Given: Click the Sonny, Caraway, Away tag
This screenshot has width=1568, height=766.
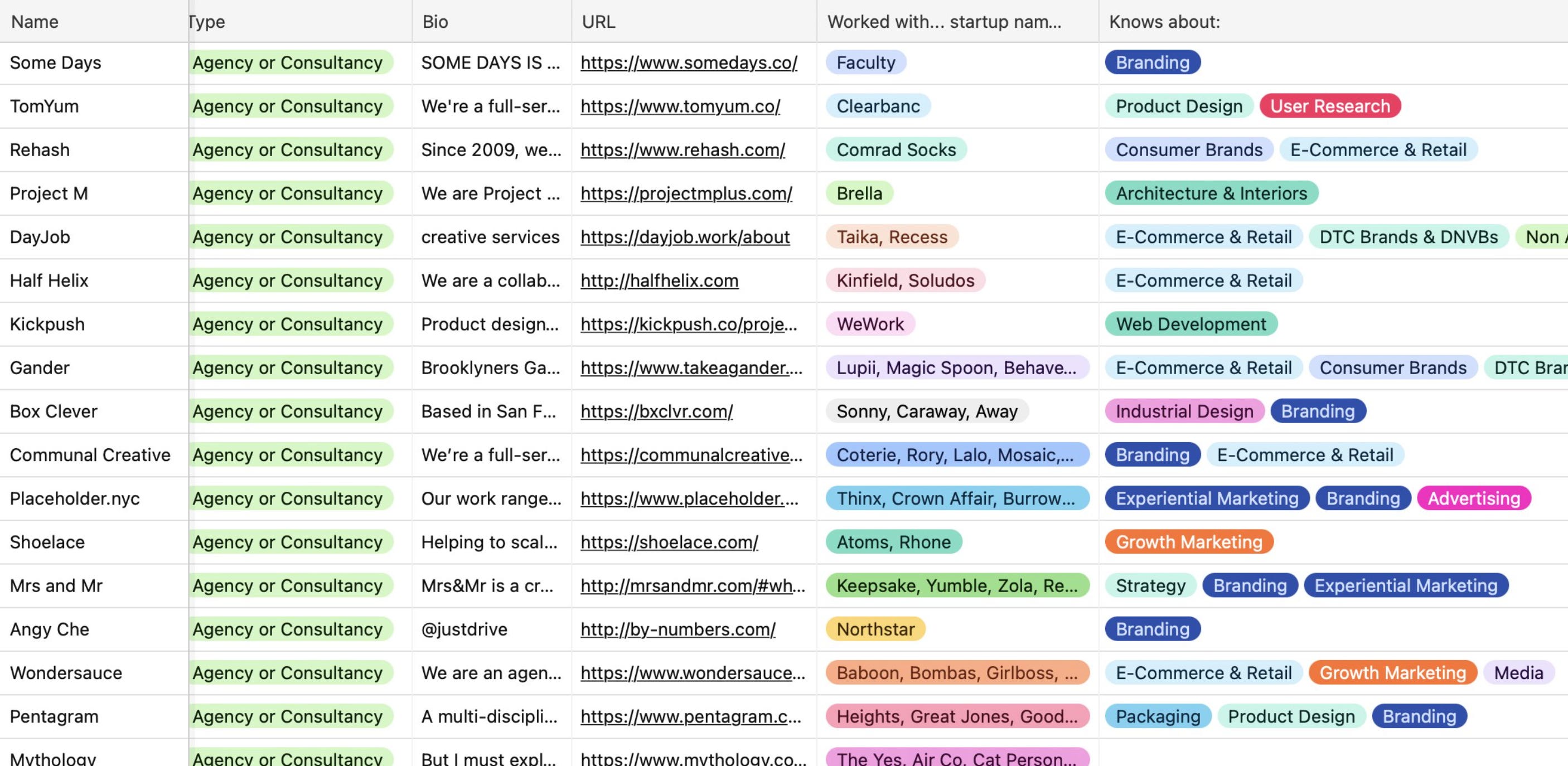Looking at the screenshot, I should pos(927,411).
